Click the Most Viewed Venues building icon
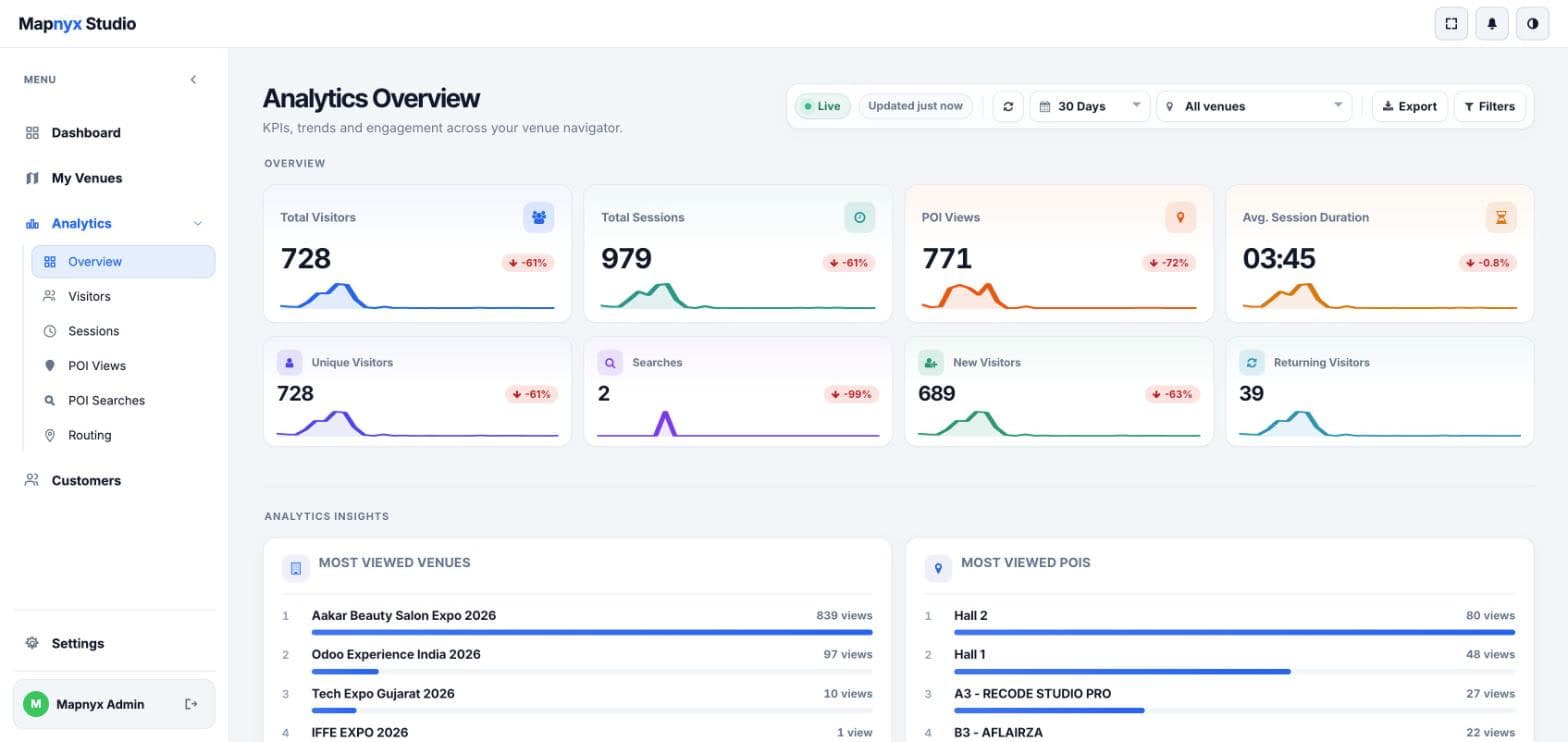The height and width of the screenshot is (742, 1568). [x=296, y=568]
